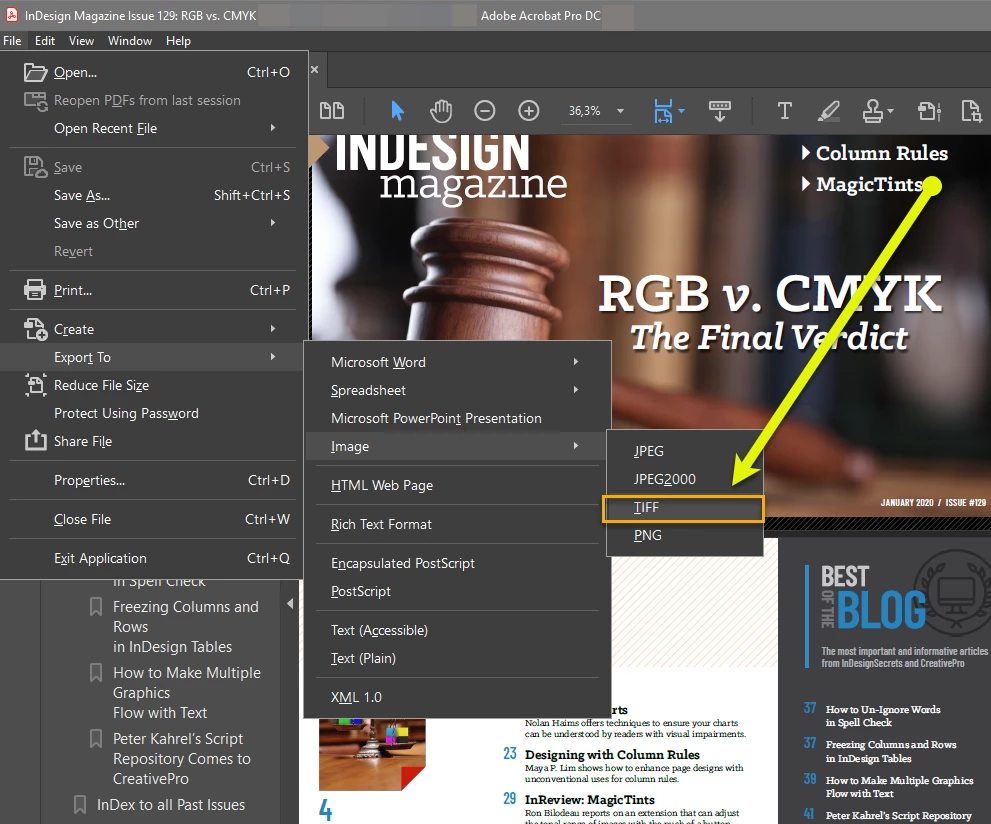Select Encapsulated PostScript export
This screenshot has height=824, width=991.
[458, 563]
